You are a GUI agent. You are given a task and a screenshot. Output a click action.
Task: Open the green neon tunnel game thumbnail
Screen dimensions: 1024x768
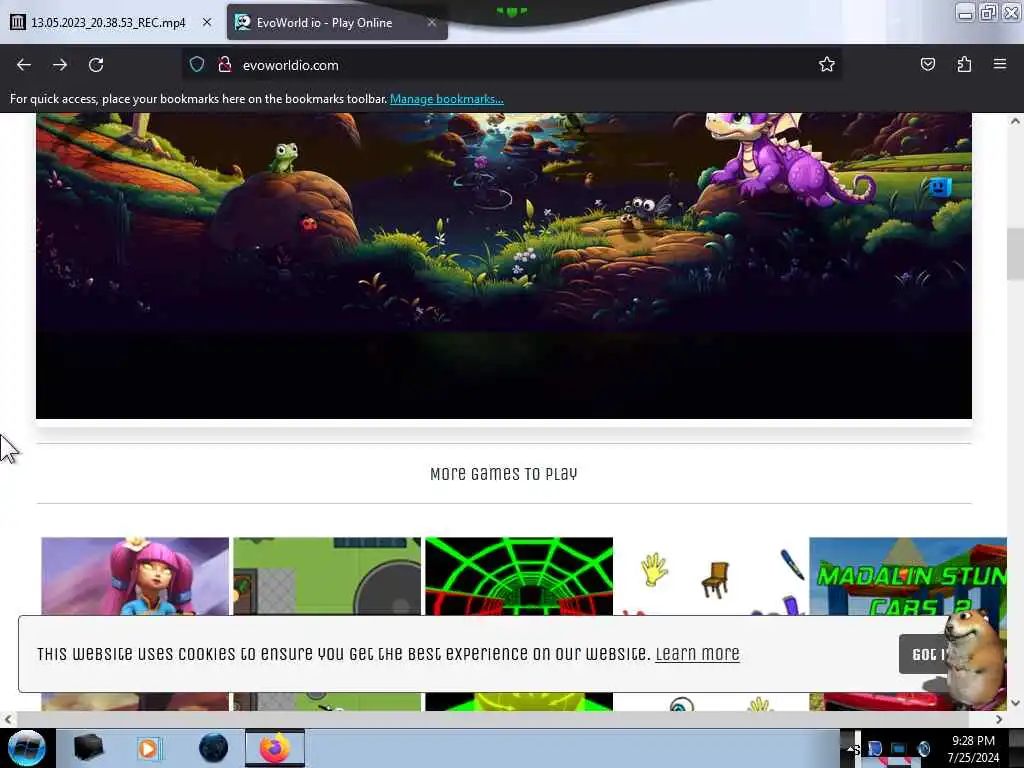click(519, 576)
